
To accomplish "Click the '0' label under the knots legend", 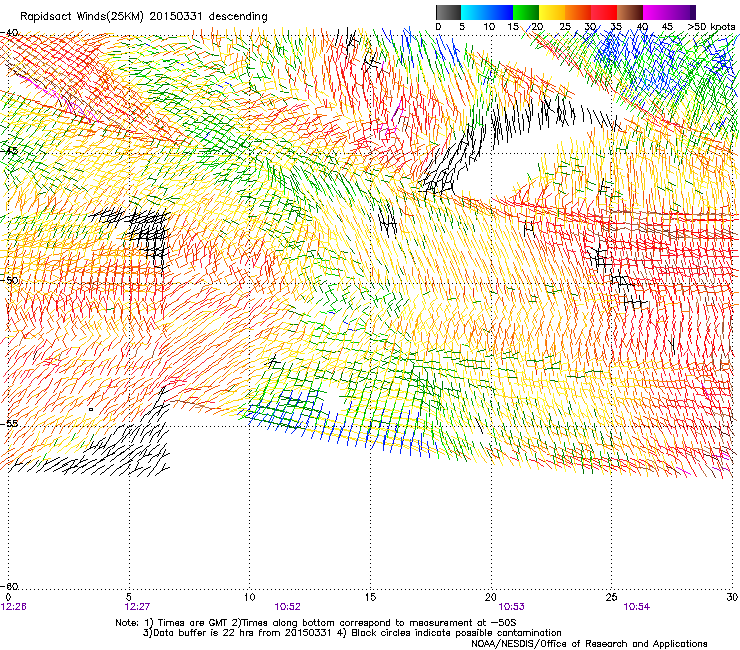I will point(438,27).
